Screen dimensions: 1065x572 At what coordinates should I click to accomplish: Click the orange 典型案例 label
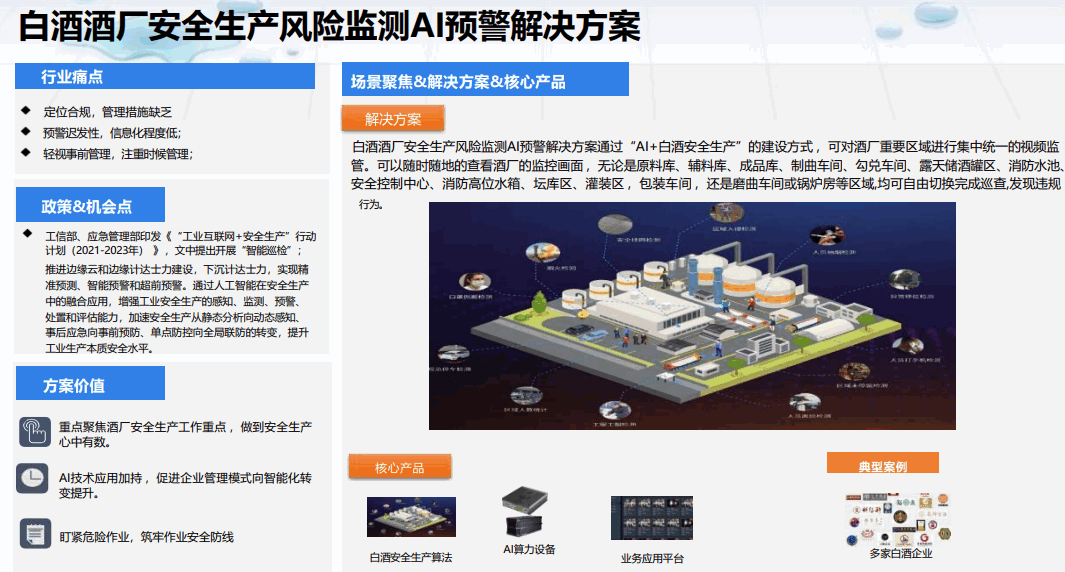[x=882, y=465]
